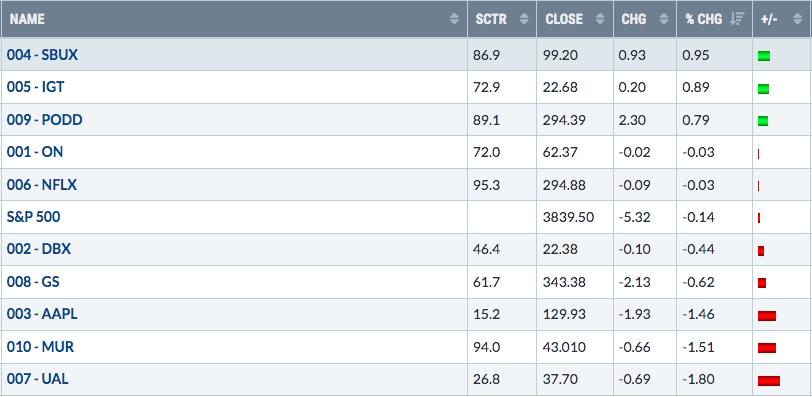This screenshot has width=812, height=397.
Task: Open the 004 - SBUX link
Action: 42,55
